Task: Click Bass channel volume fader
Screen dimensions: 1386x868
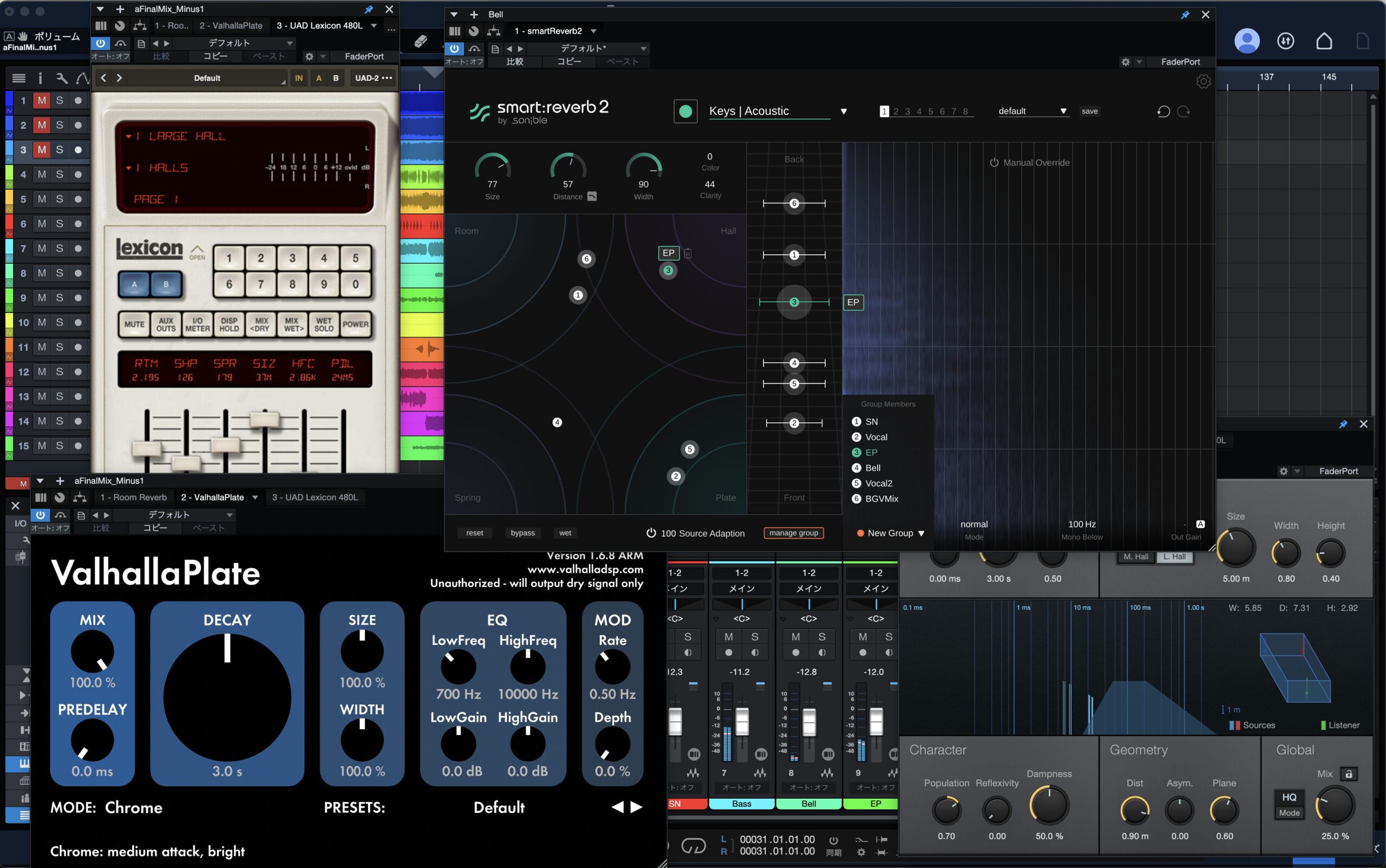Action: coord(742,721)
